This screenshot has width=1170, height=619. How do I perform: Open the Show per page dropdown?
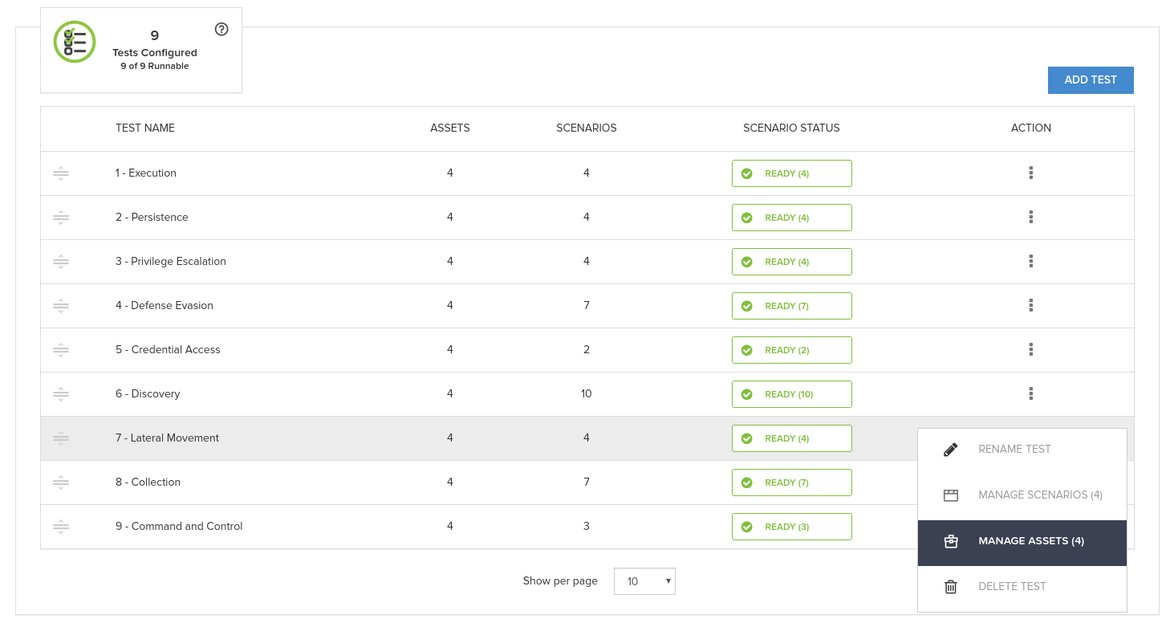645,582
